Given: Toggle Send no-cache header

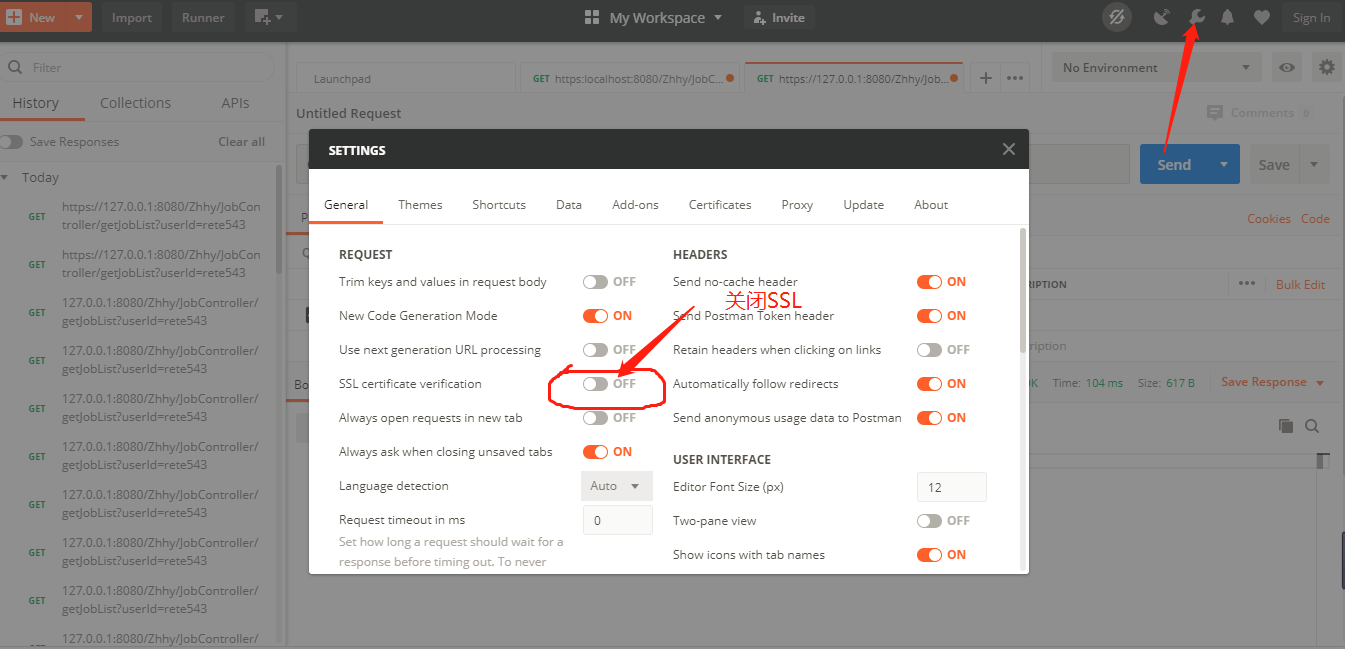Looking at the screenshot, I should point(930,282).
